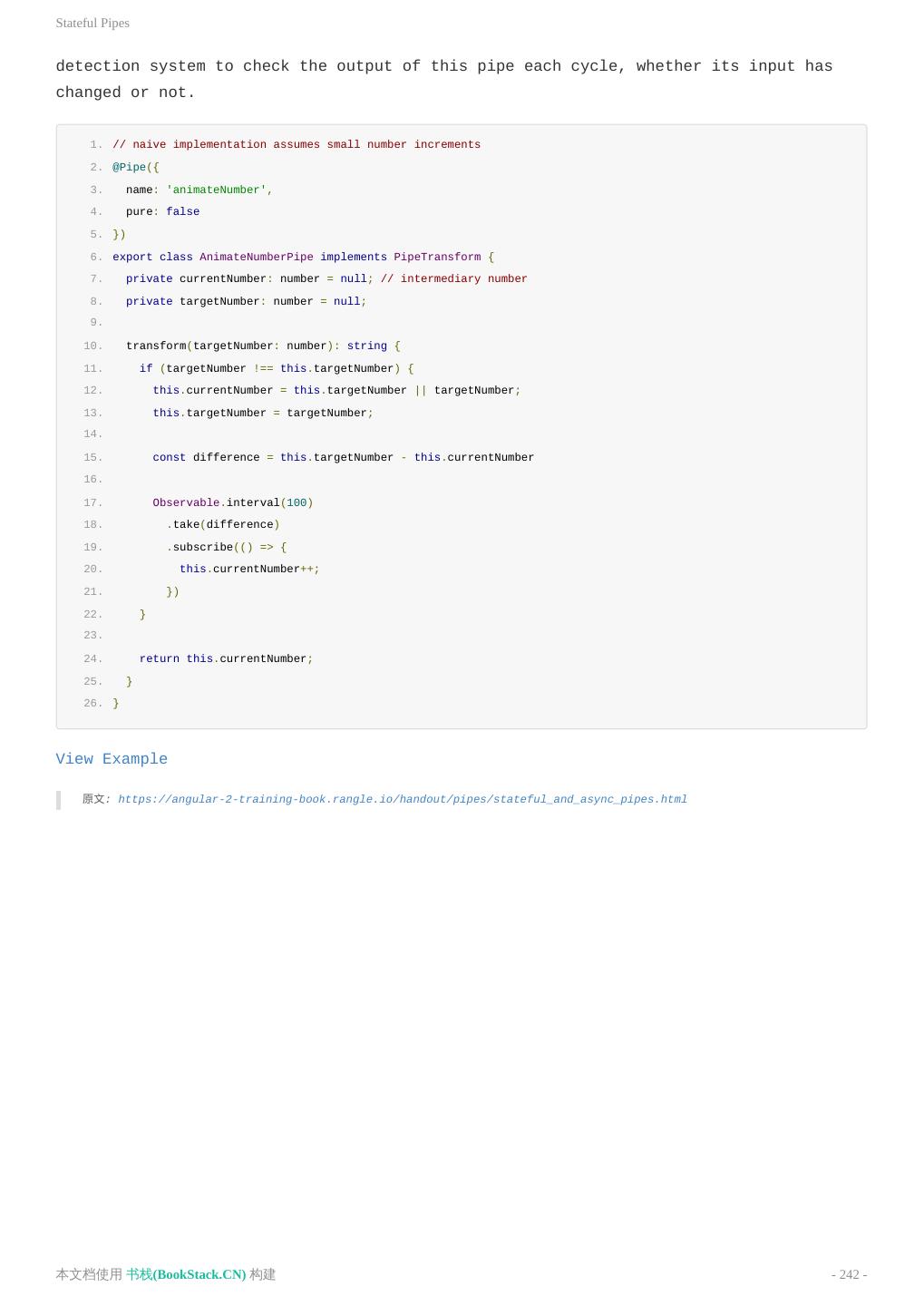
Task: Click the 'animateNumber' string value
Action: [x=216, y=190]
